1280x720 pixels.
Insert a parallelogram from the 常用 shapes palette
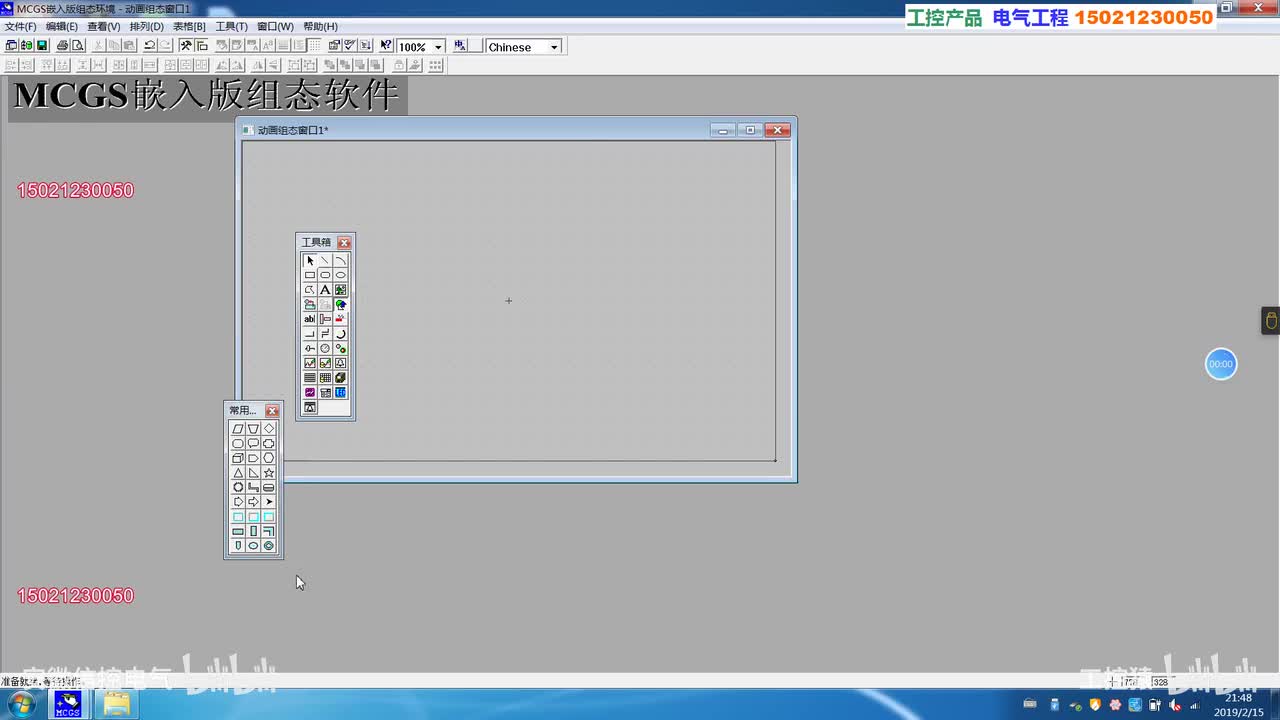[238, 429]
